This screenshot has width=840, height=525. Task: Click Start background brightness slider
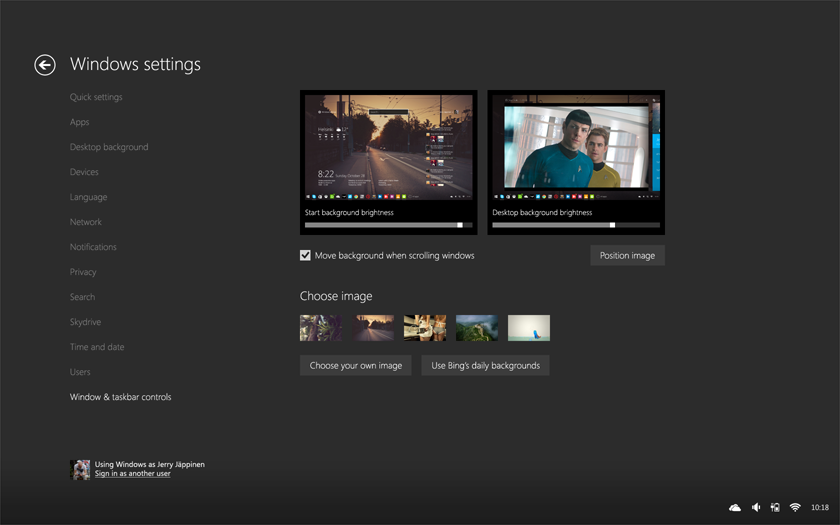388,225
